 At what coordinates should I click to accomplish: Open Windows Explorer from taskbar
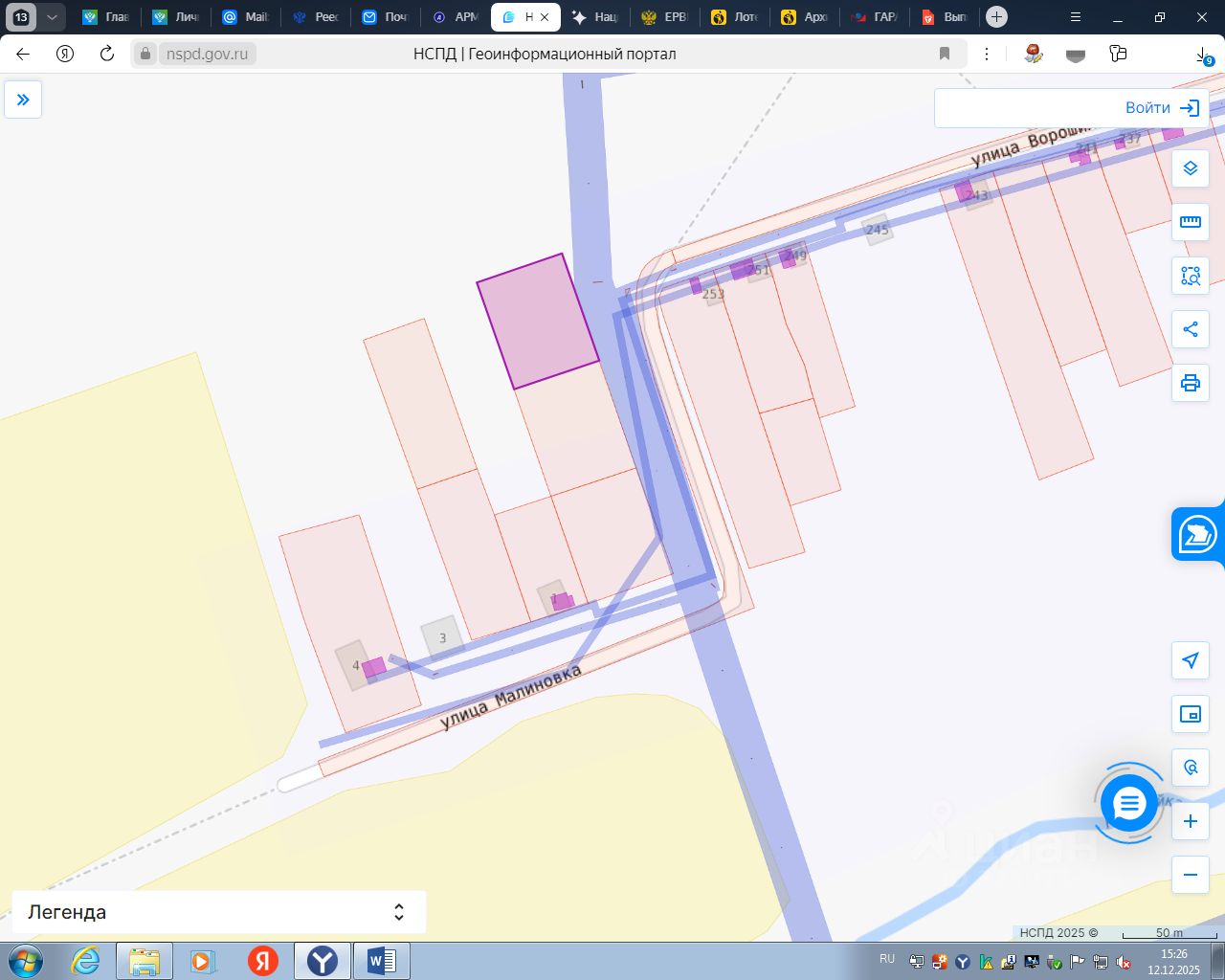145,961
